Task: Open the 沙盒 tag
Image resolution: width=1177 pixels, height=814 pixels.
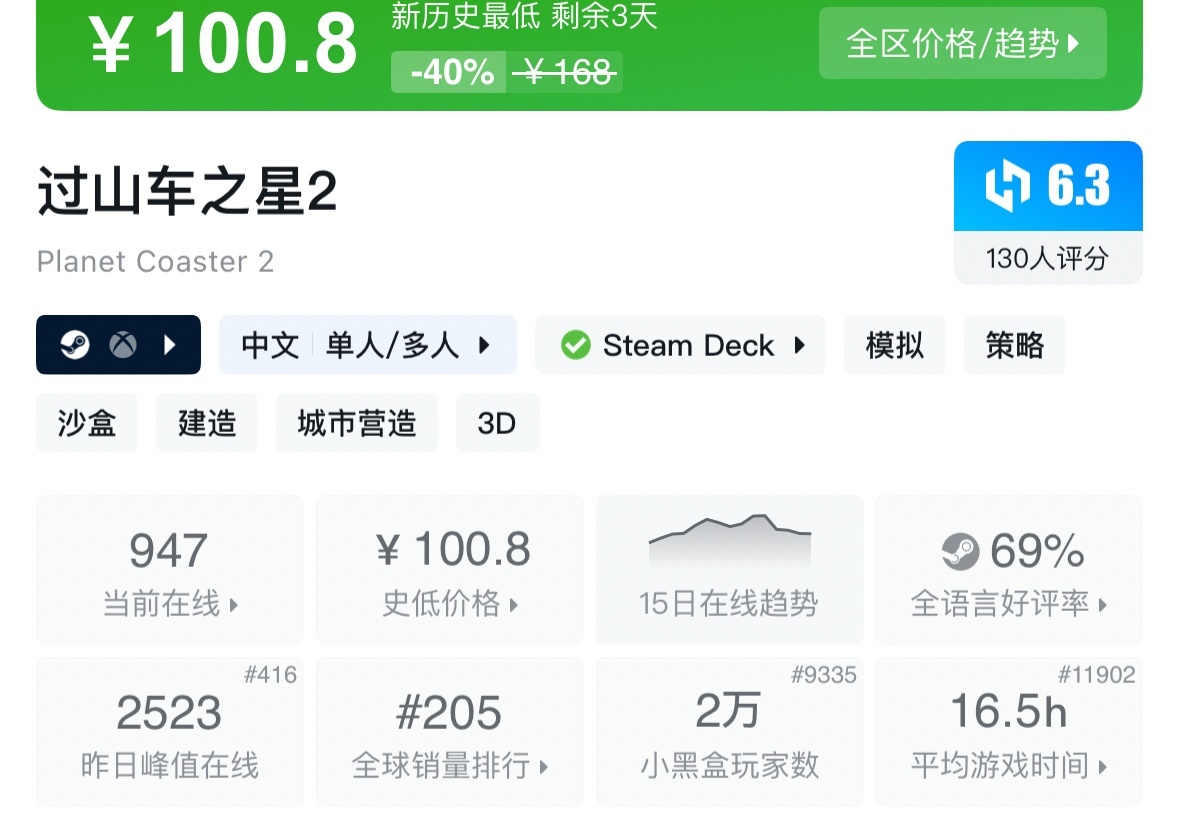Action: 87,423
